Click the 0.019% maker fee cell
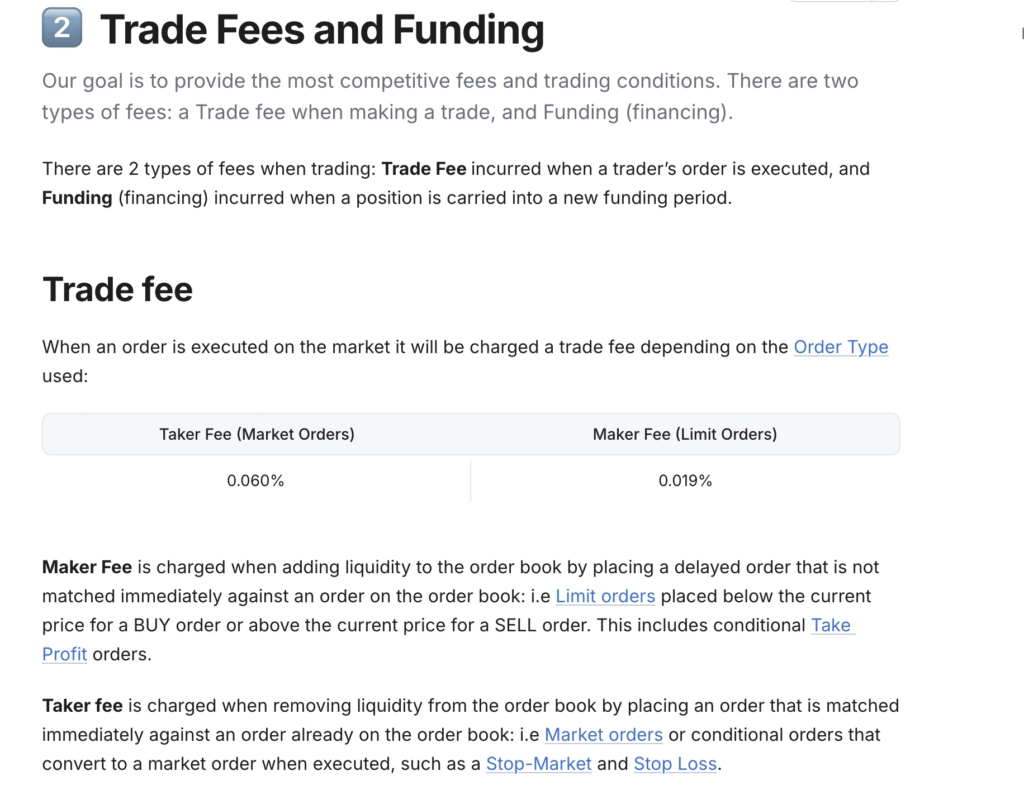Screen dimensions: 1024x790 click(x=684, y=481)
